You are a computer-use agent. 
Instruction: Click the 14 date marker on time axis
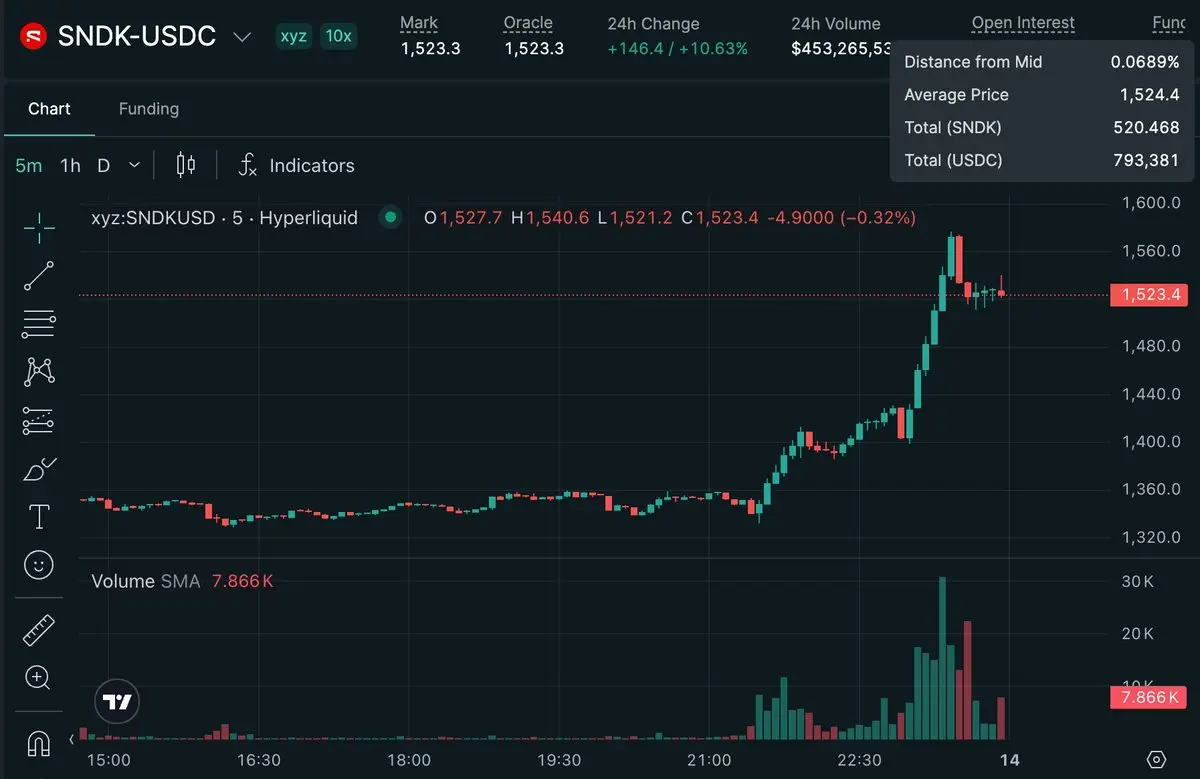[1010, 760]
